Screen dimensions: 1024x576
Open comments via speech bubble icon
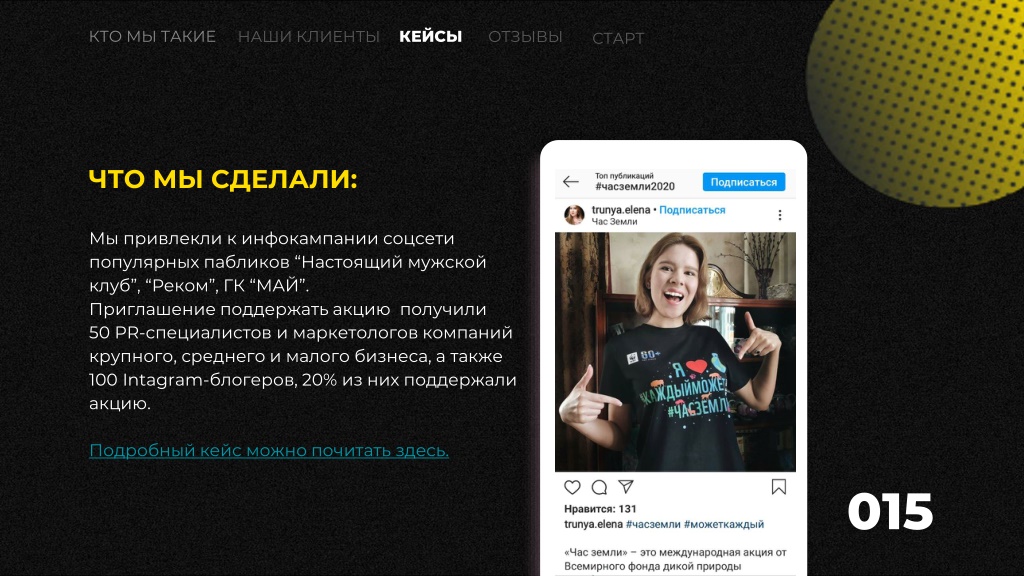pos(599,487)
